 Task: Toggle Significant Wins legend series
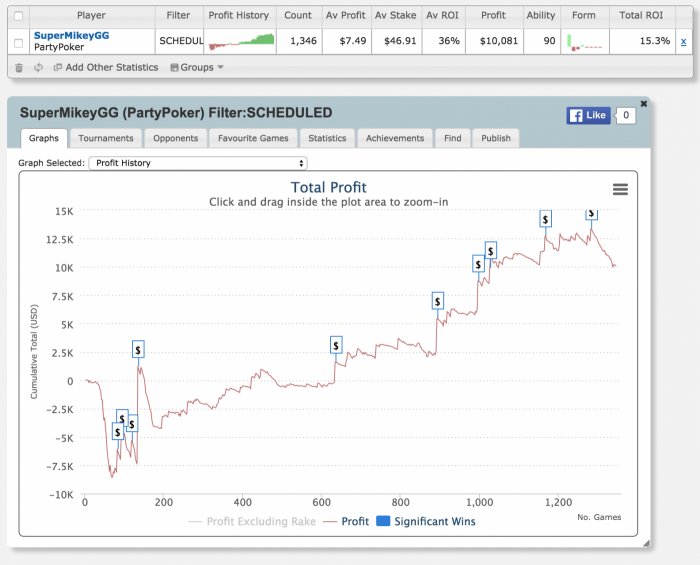pyautogui.click(x=426, y=521)
